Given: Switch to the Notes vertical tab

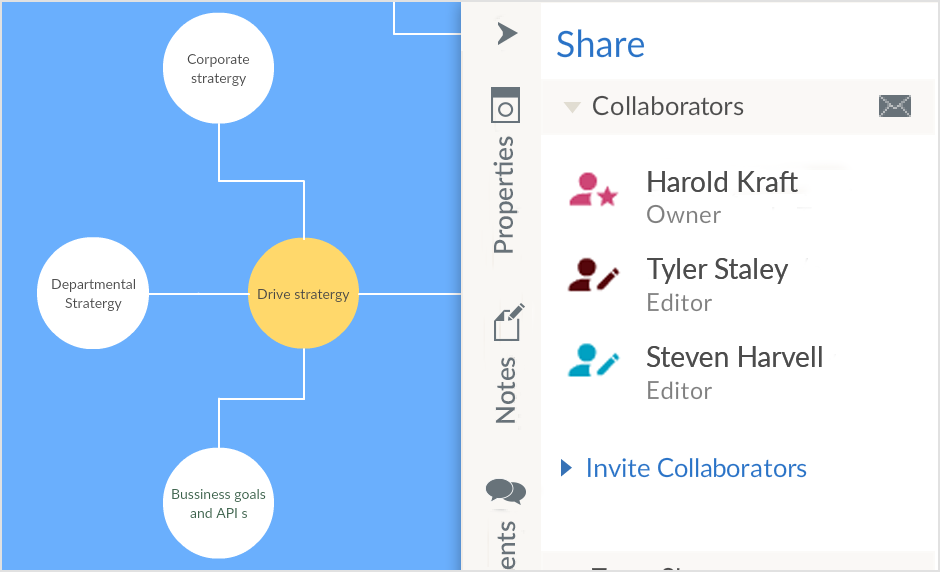Looking at the screenshot, I should coord(506,390).
